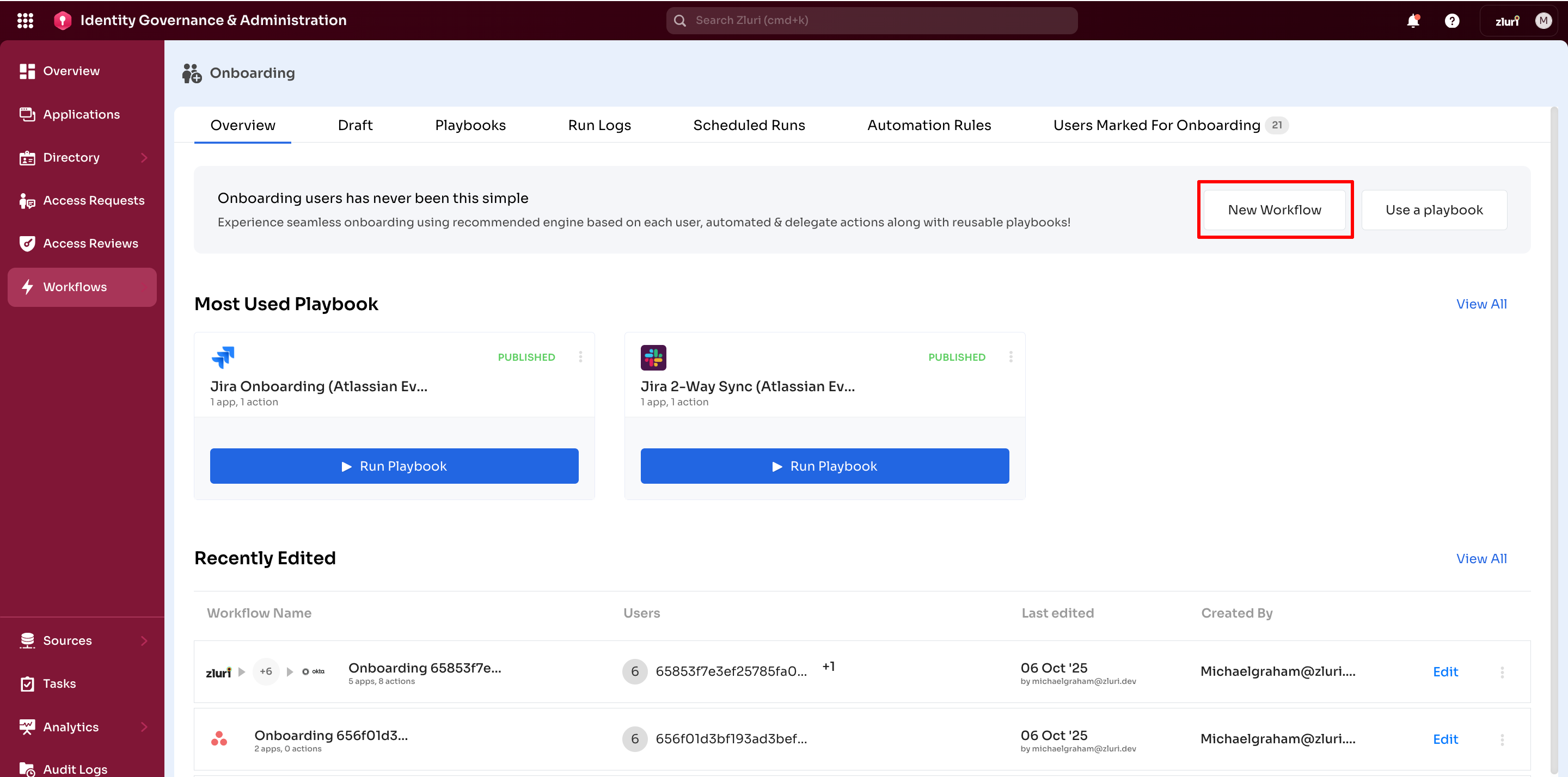Click the help question mark icon
This screenshot has height=777, width=1568.
(1451, 20)
